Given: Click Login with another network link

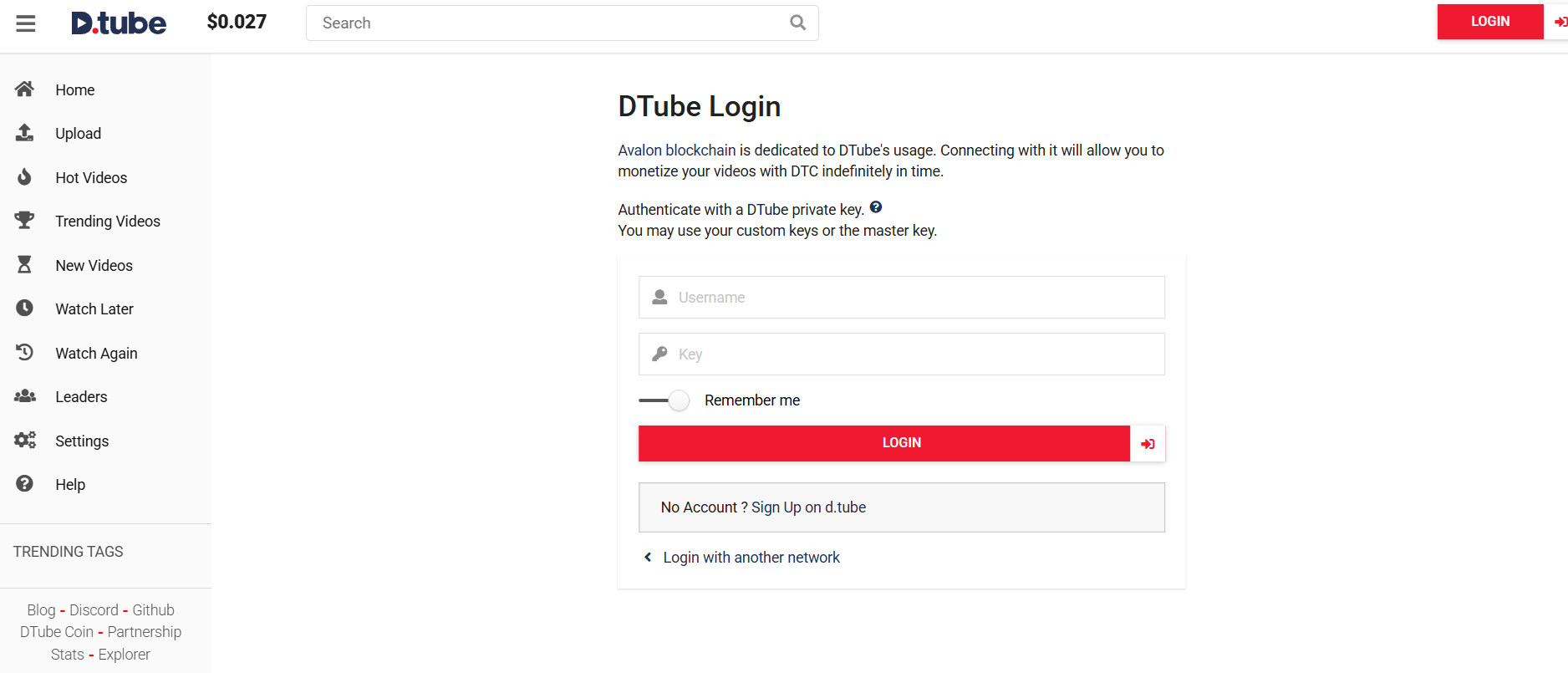Looking at the screenshot, I should tap(751, 558).
